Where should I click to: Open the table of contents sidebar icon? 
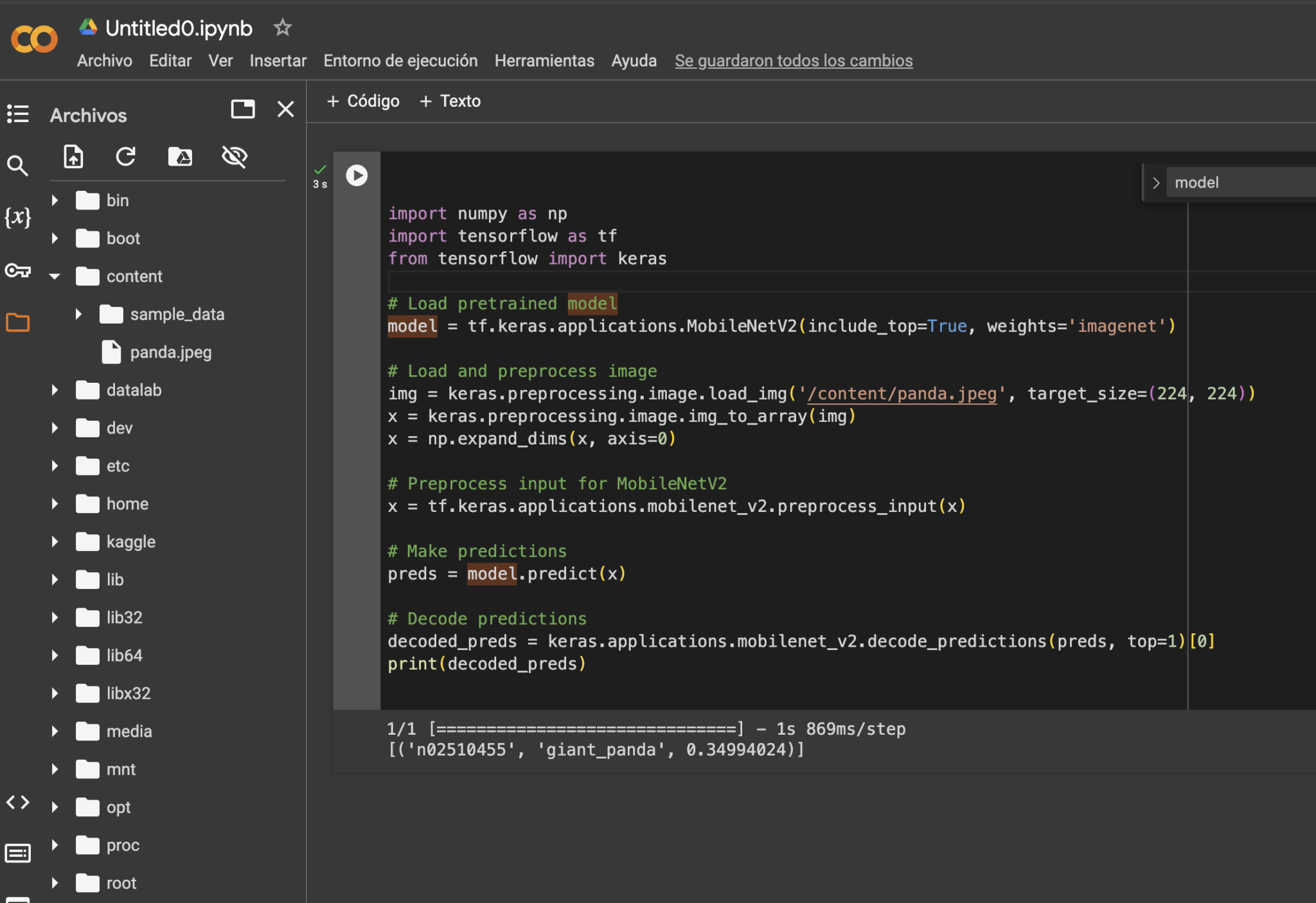[18, 114]
